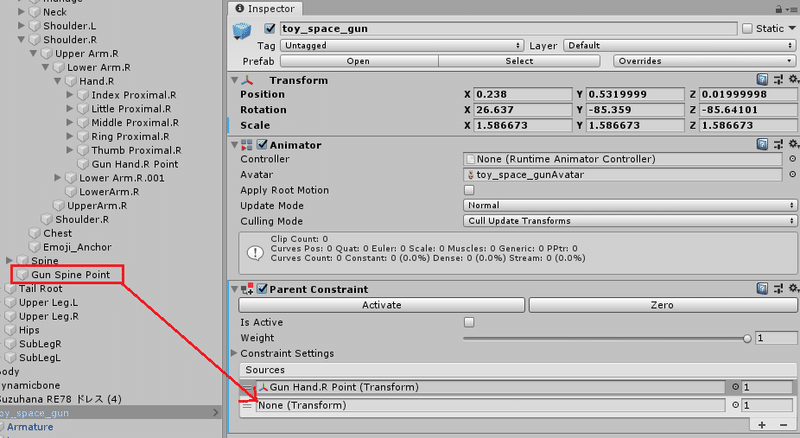Open Animator component preset icon

coord(778,144)
